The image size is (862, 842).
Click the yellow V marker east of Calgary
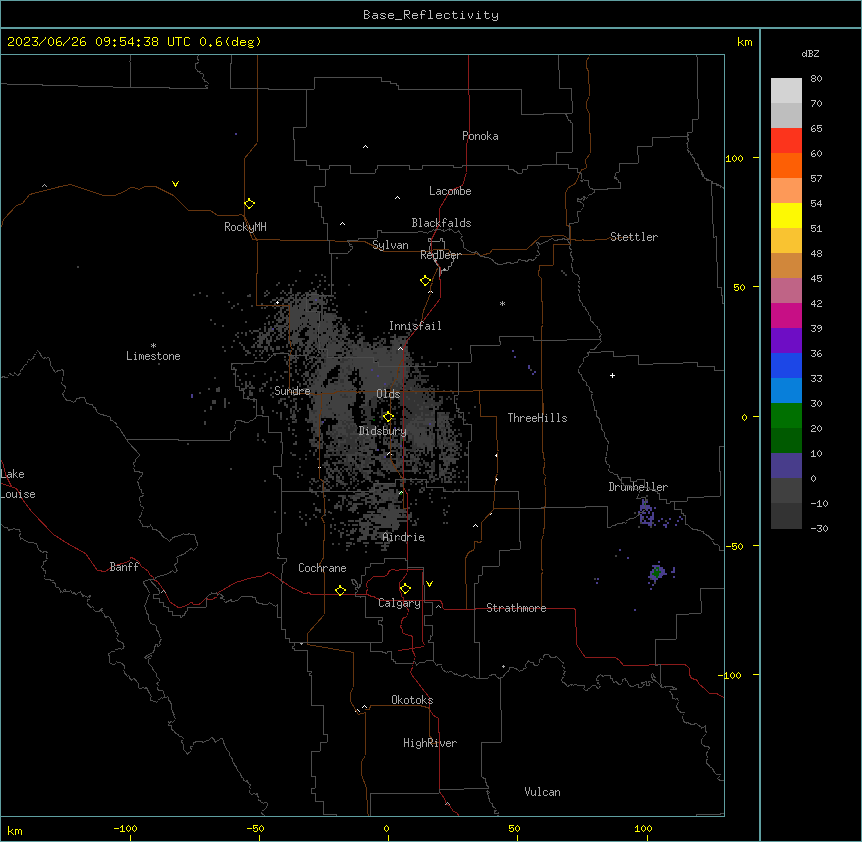click(x=429, y=584)
